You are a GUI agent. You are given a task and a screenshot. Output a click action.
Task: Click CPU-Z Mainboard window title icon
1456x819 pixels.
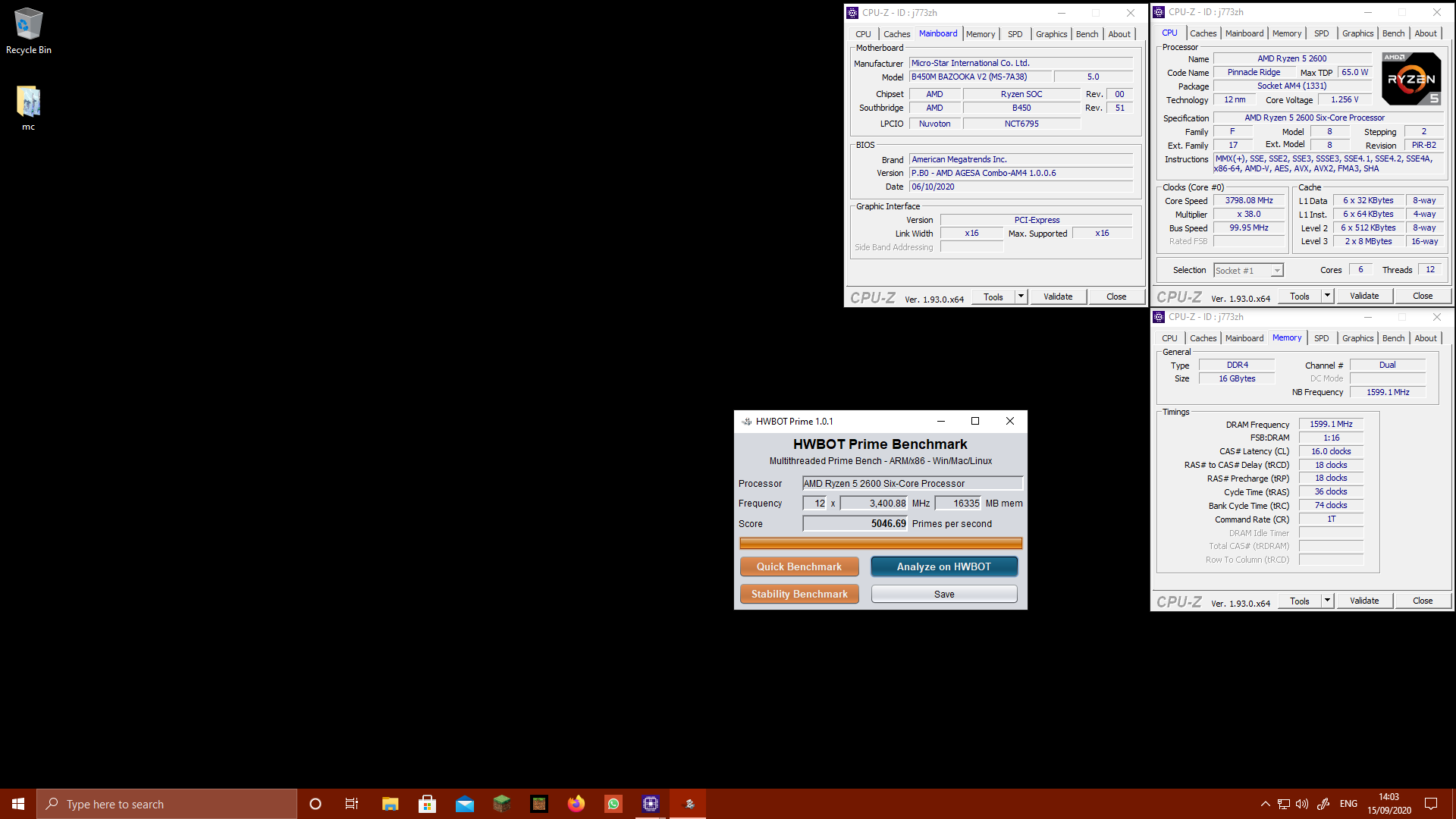[x=852, y=13]
